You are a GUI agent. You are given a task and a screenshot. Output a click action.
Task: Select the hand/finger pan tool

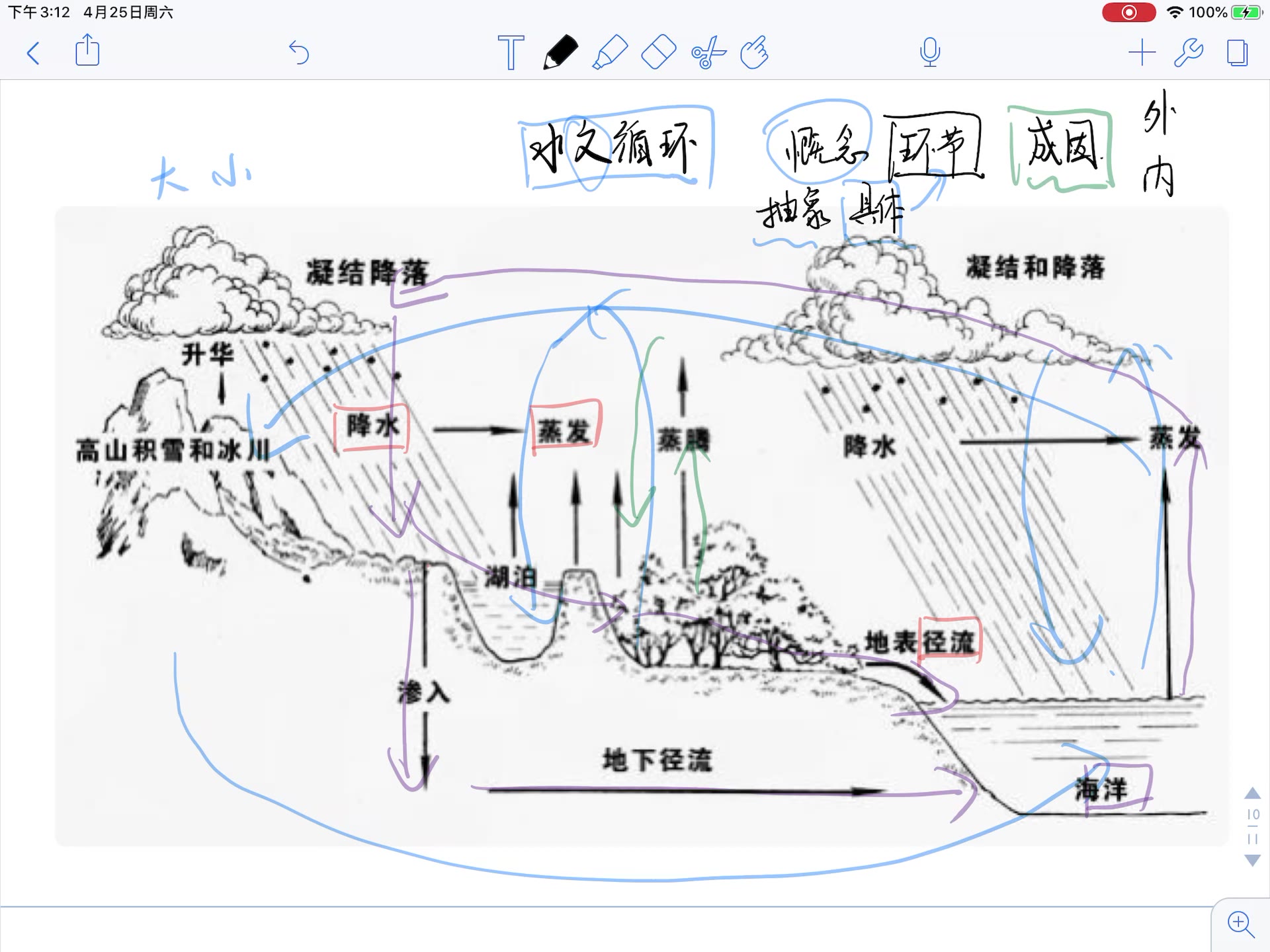tap(754, 52)
